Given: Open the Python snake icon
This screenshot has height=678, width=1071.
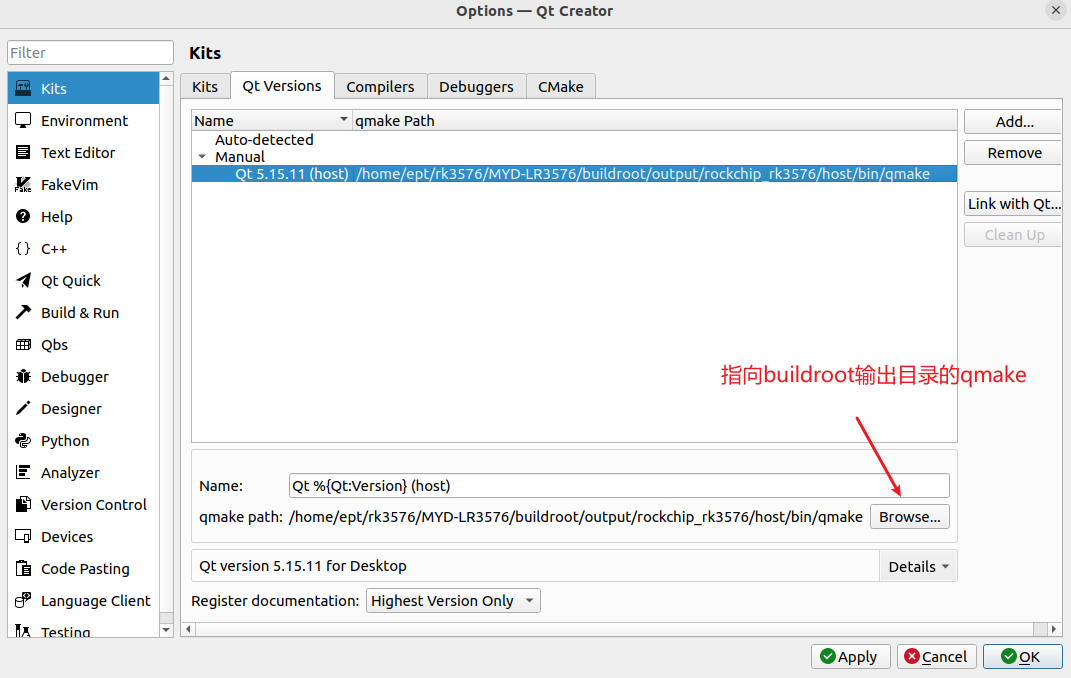Looking at the screenshot, I should (x=23, y=440).
